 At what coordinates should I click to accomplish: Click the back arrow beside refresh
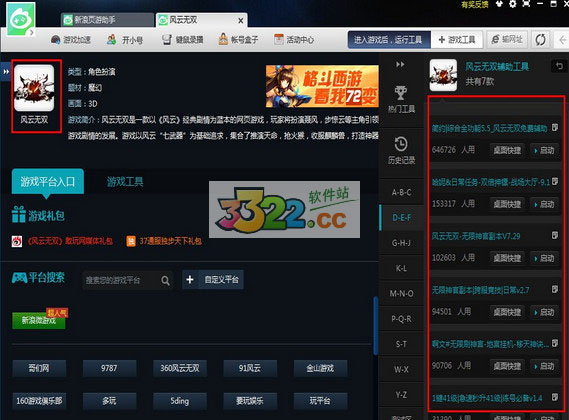coord(562,39)
